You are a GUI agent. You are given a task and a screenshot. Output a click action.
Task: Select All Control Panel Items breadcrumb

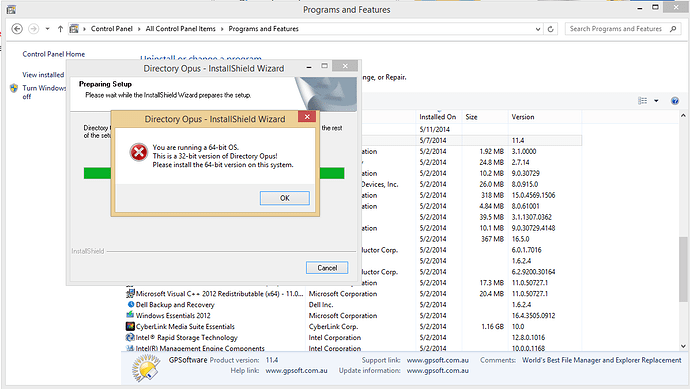tap(180, 29)
